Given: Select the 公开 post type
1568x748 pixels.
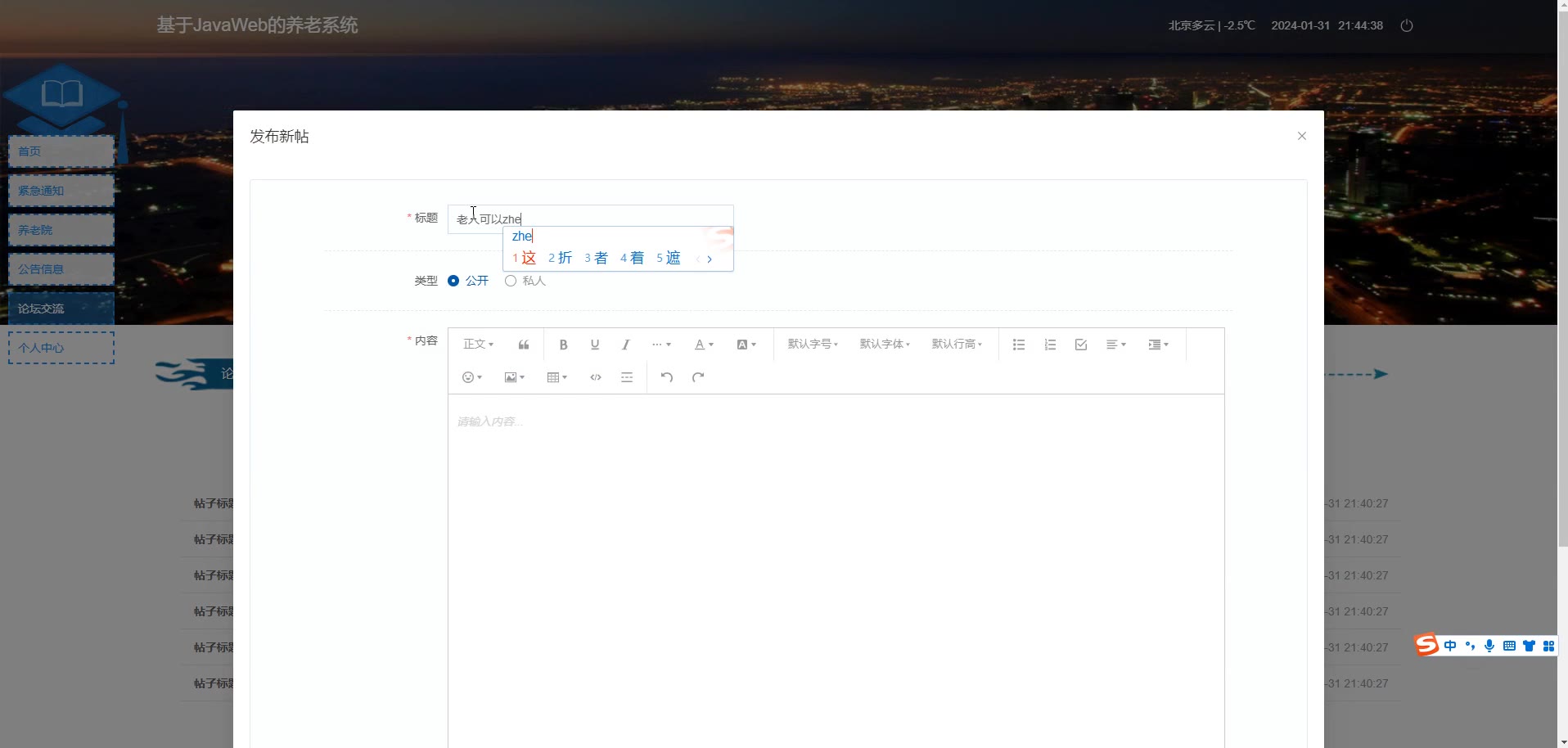Looking at the screenshot, I should [468, 281].
